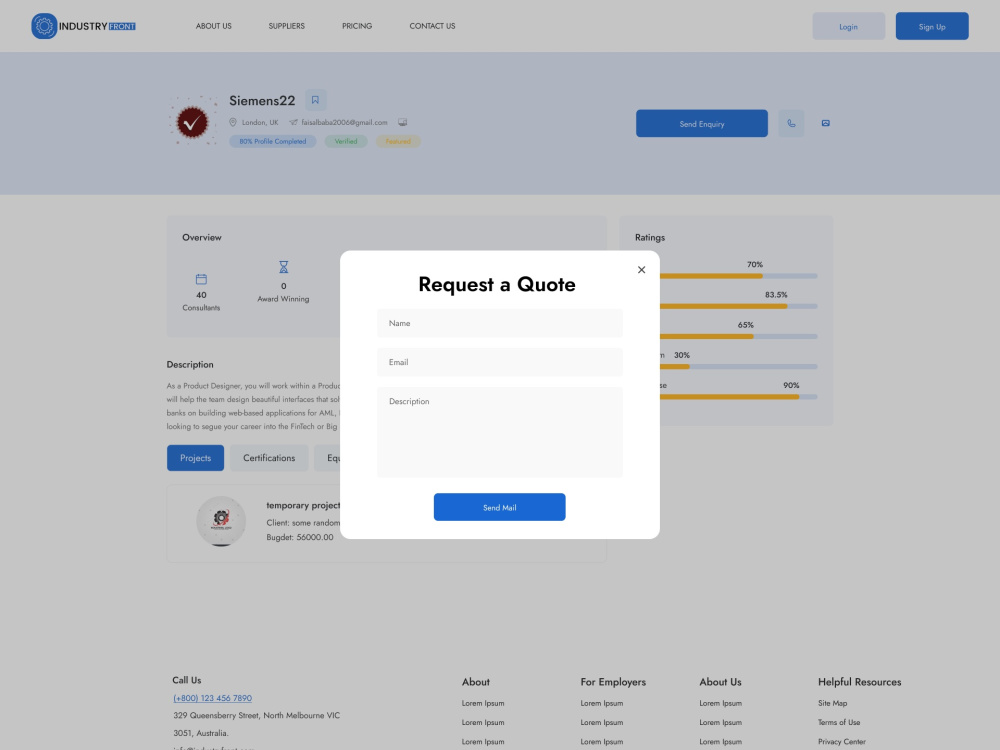Close the Request a Quote dialog

pos(641,269)
